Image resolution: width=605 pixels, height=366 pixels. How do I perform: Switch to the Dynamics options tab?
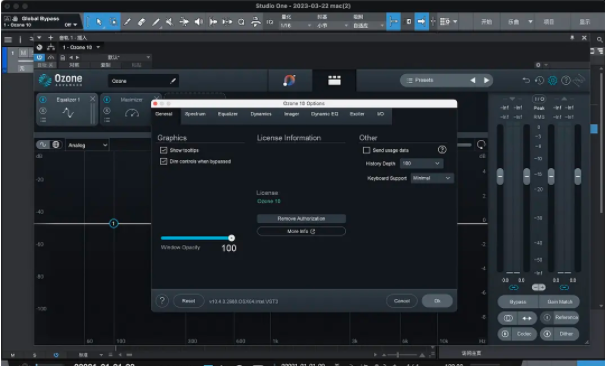[x=261, y=114]
